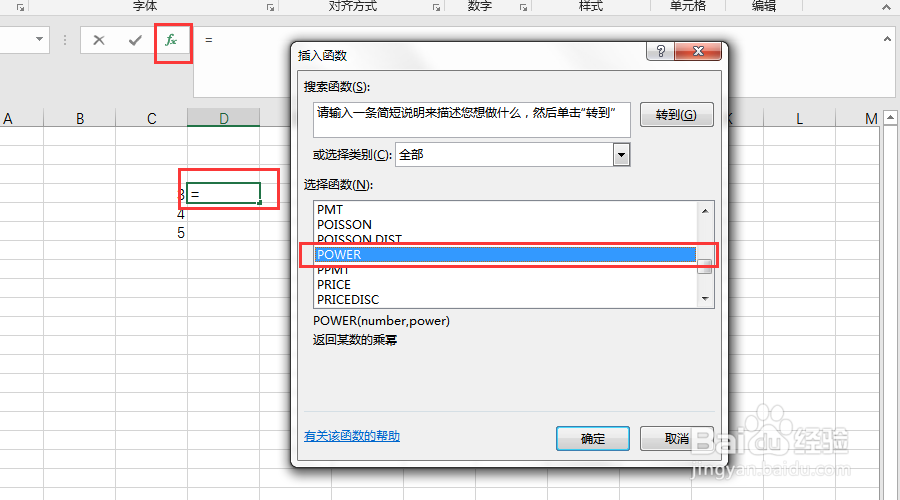Click the cell containing 4
Image resolution: width=900 pixels, height=500 pixels.
tap(152, 214)
